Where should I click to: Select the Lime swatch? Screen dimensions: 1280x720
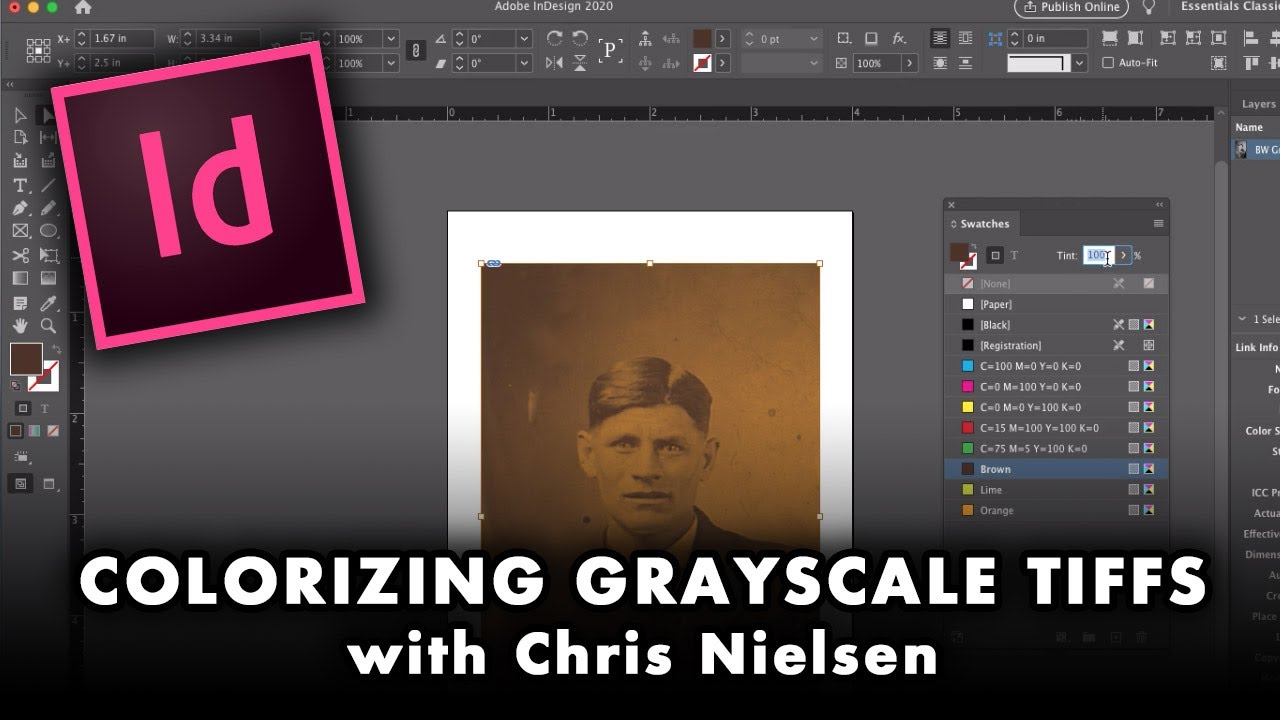click(x=1056, y=490)
